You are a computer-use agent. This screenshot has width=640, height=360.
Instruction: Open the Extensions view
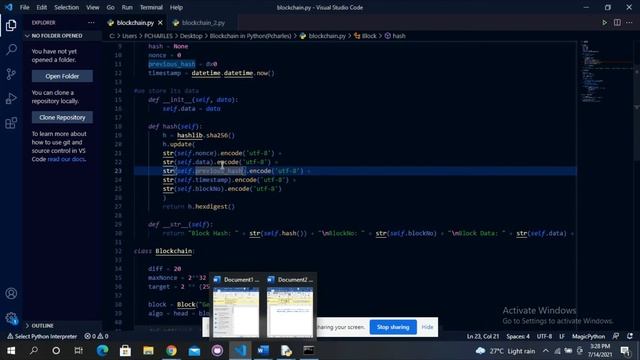pos(11,123)
